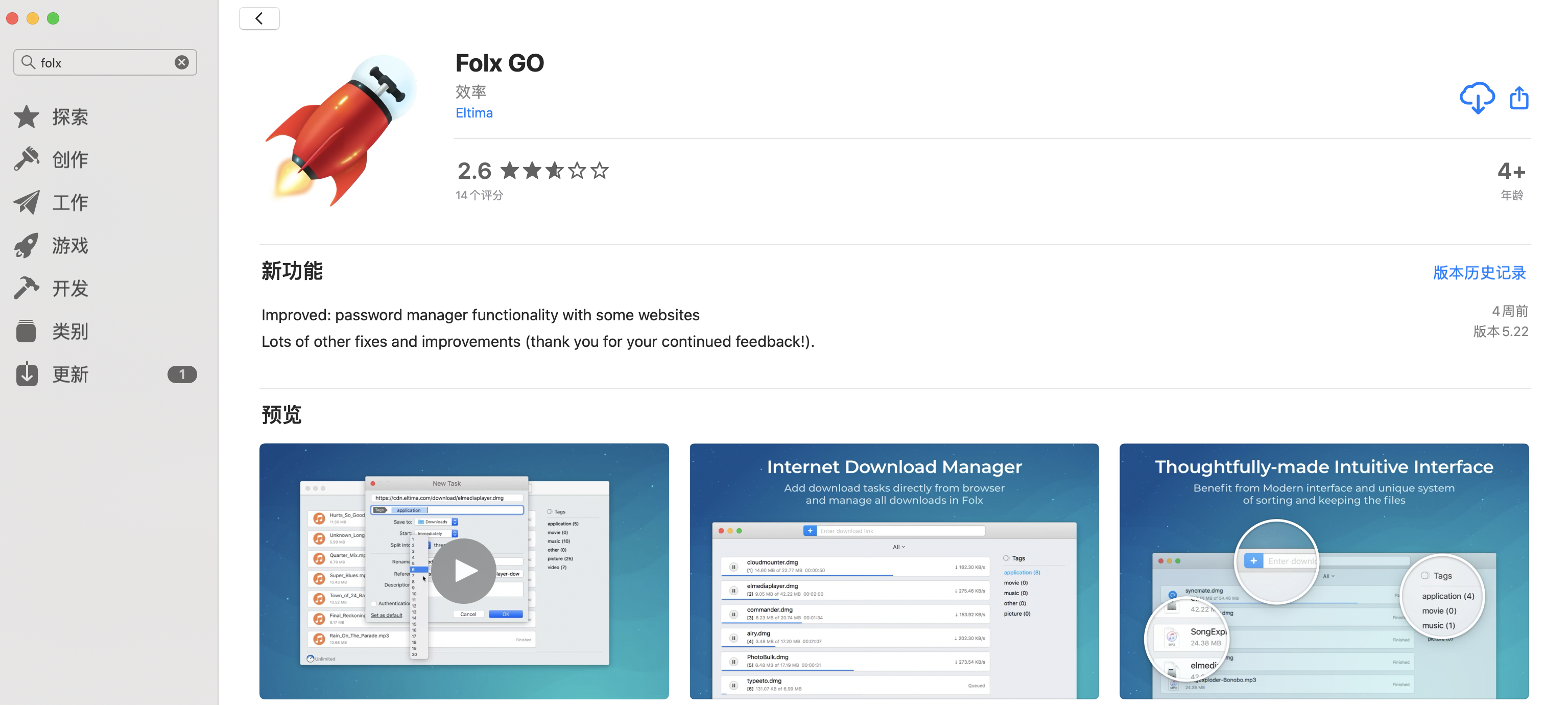Share Folx GO with the share icon
The width and height of the screenshot is (1568, 705).
pyautogui.click(x=1518, y=98)
